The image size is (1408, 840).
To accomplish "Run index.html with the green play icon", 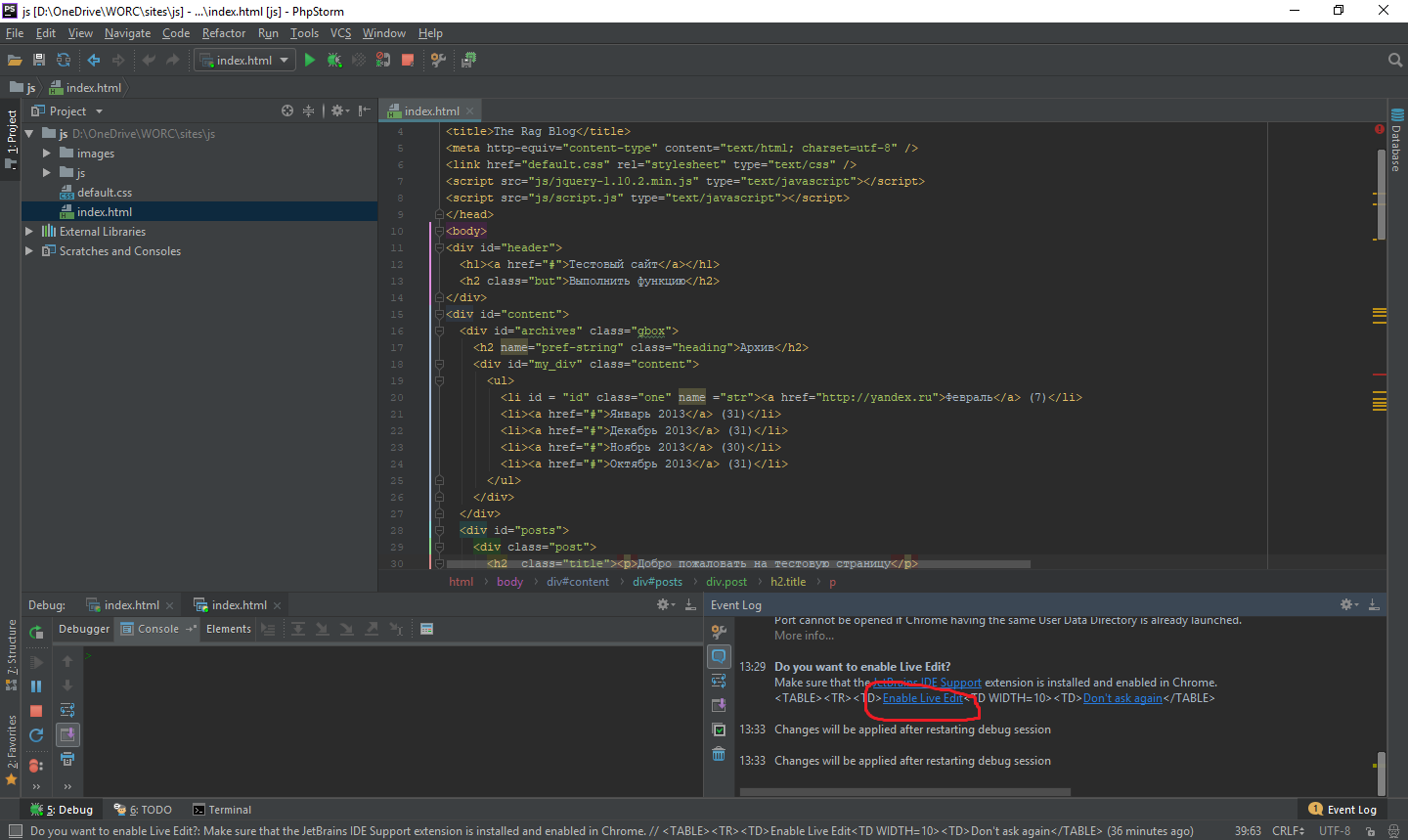I will 310,61.
